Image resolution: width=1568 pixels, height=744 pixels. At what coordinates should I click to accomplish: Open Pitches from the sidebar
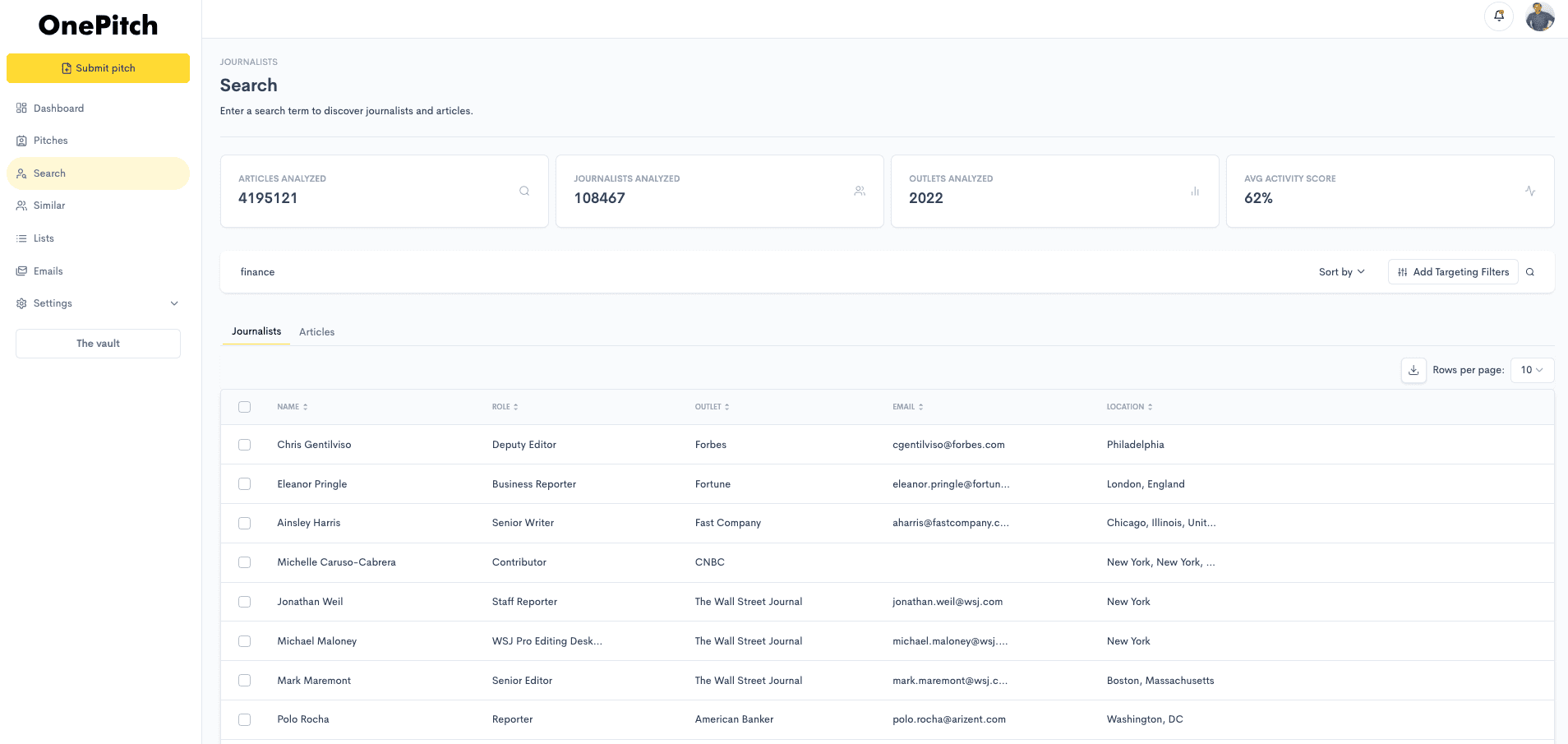tap(98, 141)
